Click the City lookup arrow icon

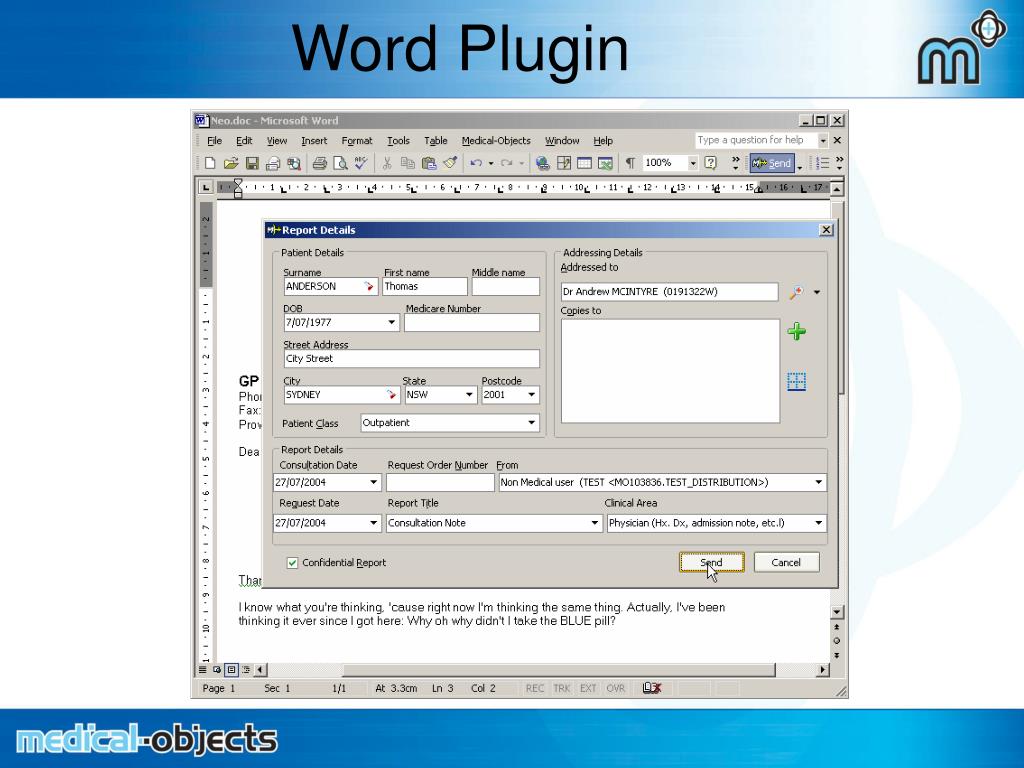391,395
